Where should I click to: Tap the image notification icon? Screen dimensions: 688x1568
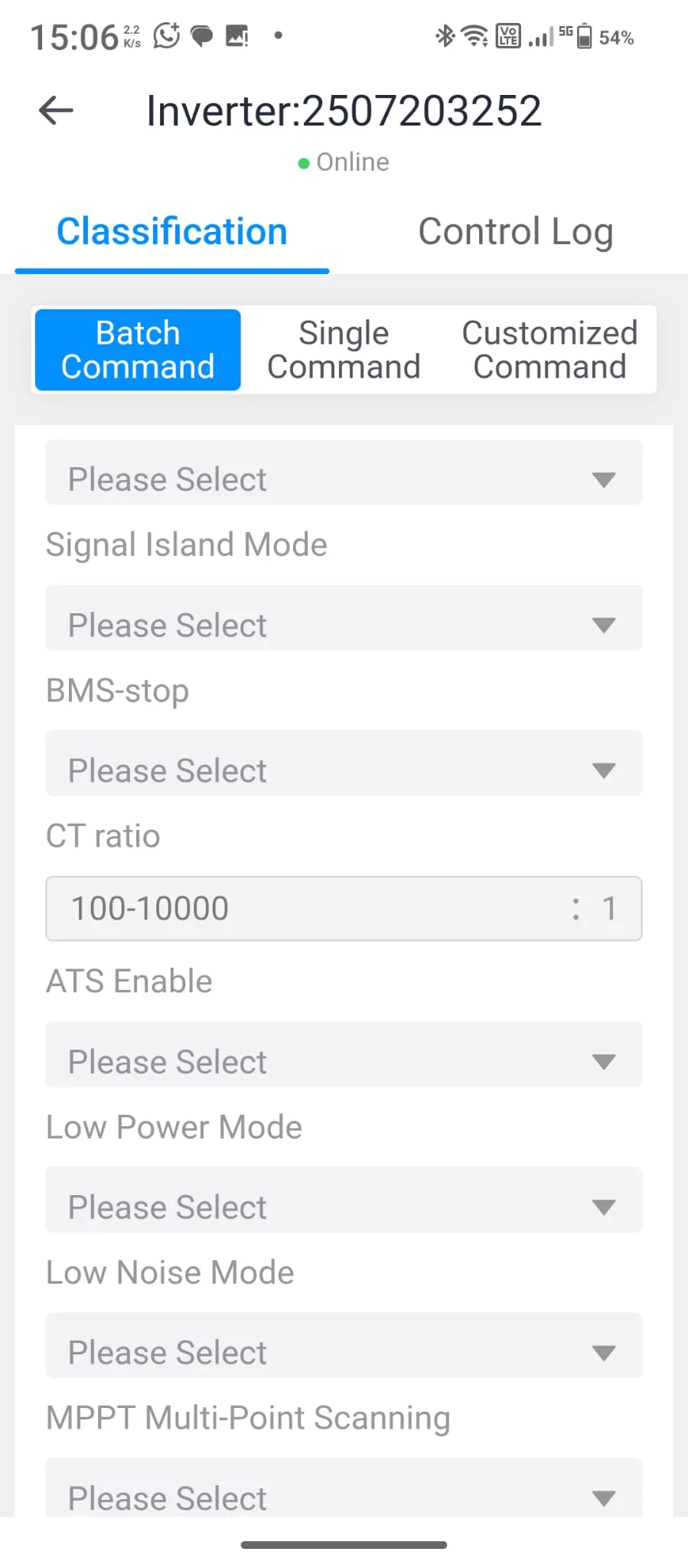pyautogui.click(x=236, y=36)
